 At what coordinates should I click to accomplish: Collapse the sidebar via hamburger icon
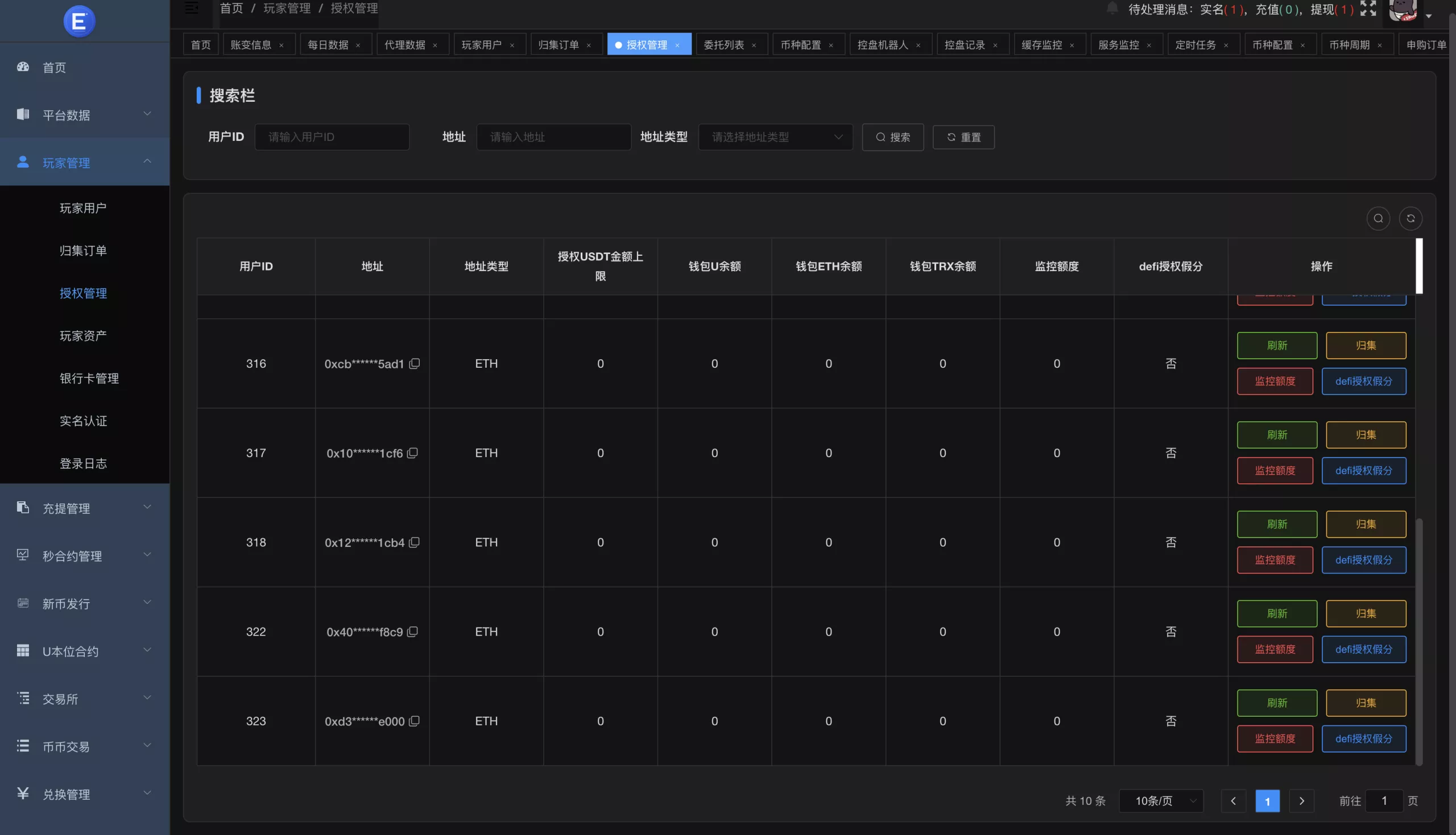[191, 7]
